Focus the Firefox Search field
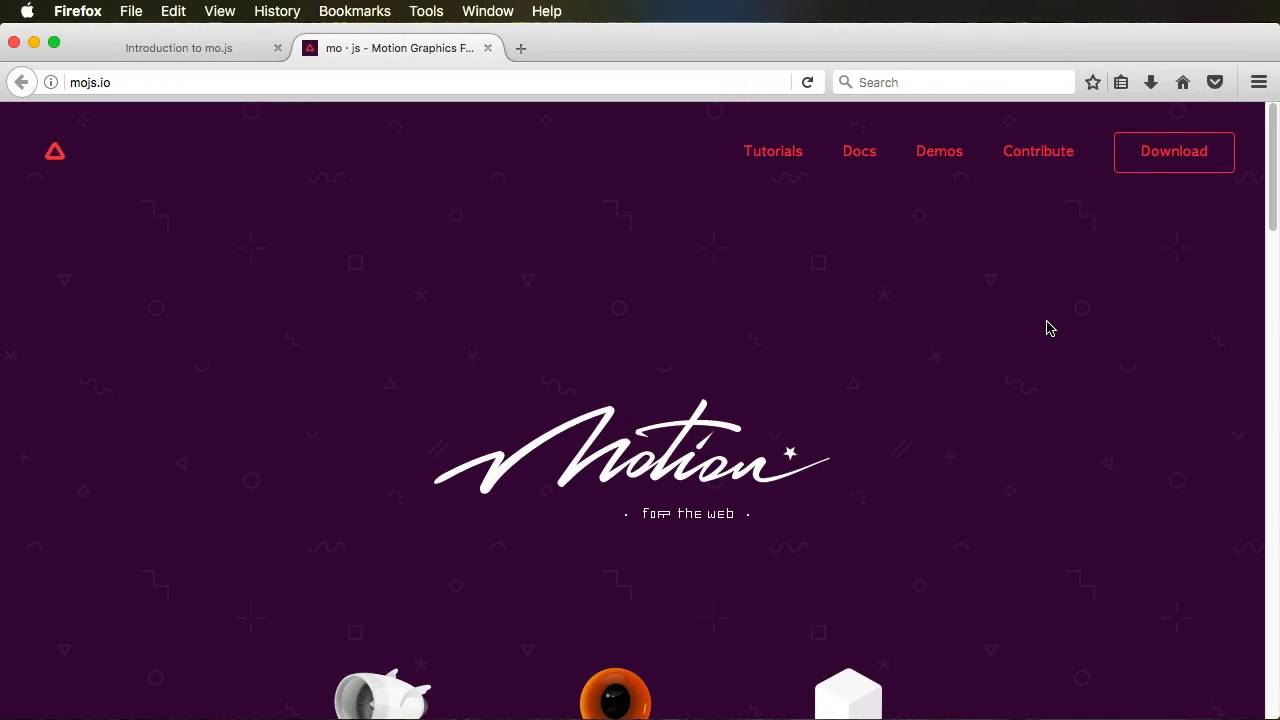Image resolution: width=1280 pixels, height=720 pixels. click(954, 82)
